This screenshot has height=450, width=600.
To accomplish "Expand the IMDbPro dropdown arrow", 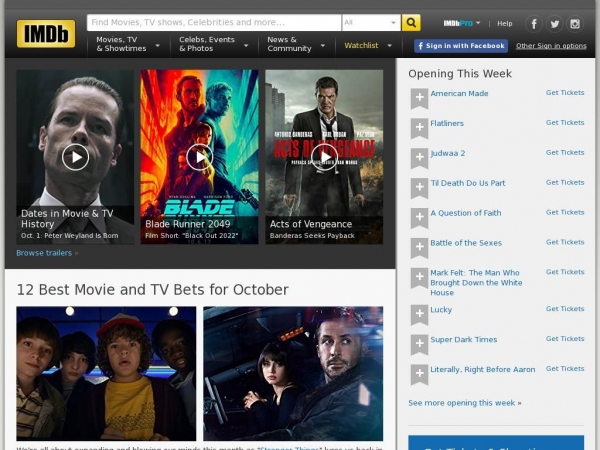I will pyautogui.click(x=478, y=23).
